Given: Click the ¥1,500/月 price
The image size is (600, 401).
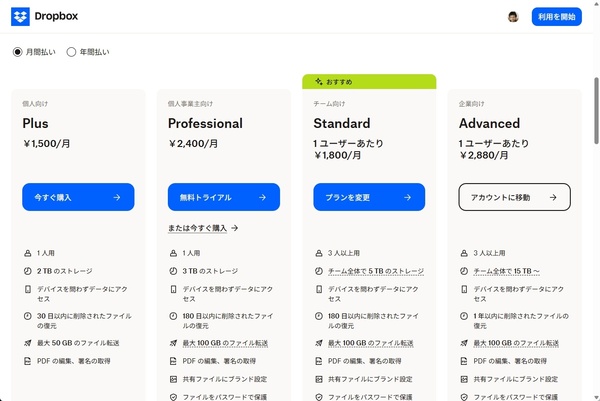Looking at the screenshot, I should coord(47,143).
